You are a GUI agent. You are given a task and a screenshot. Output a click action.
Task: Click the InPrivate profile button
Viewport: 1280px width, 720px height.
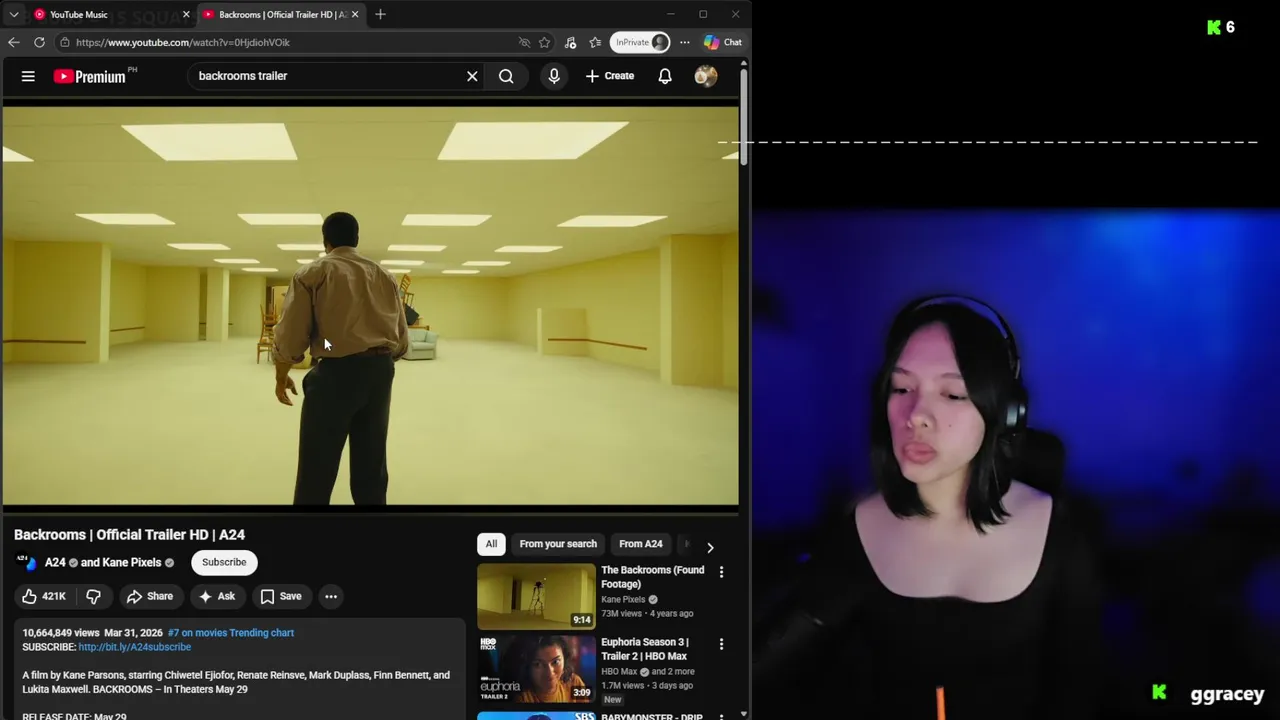[x=641, y=42]
